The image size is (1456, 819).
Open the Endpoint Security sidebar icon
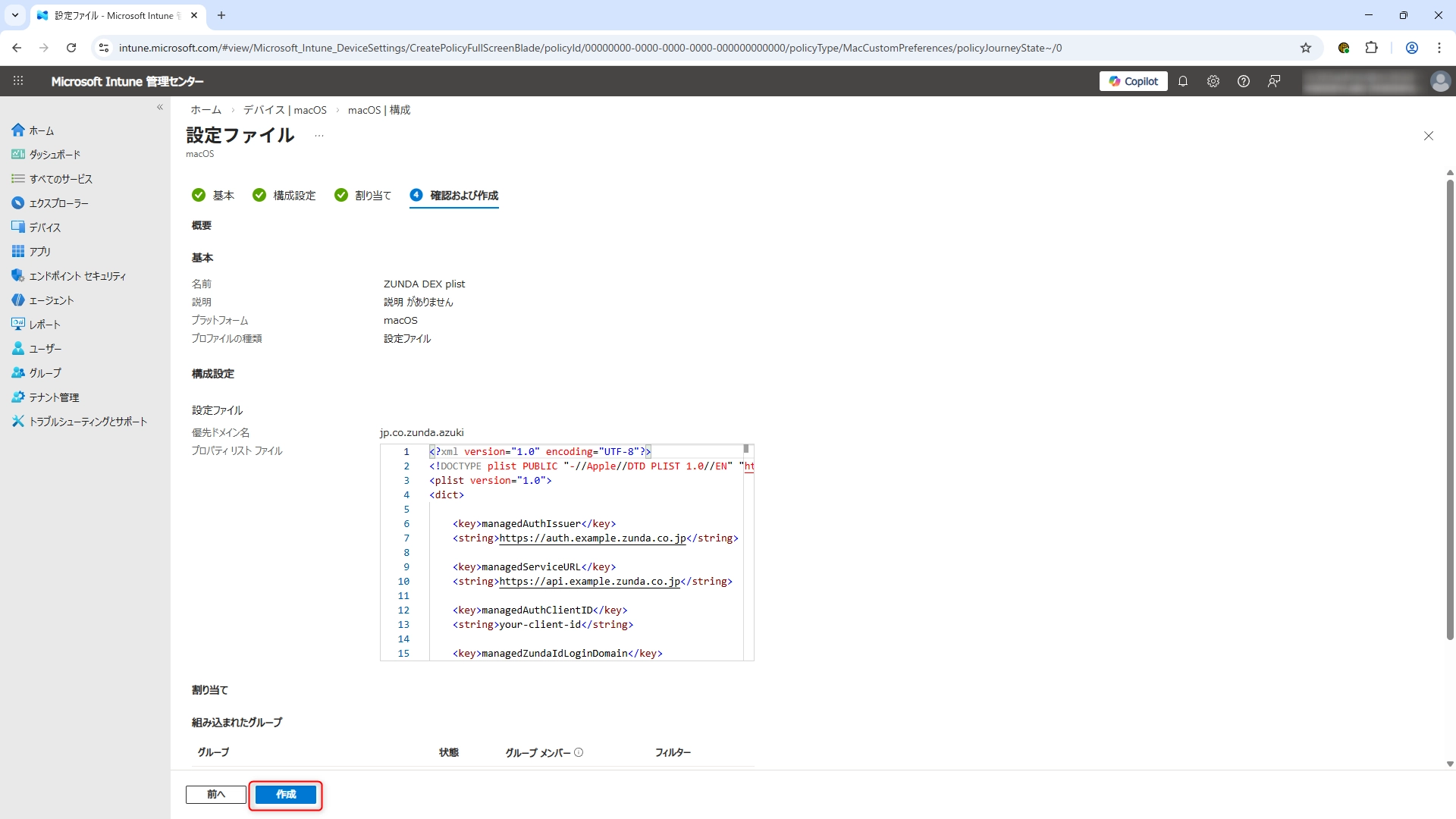tap(18, 276)
